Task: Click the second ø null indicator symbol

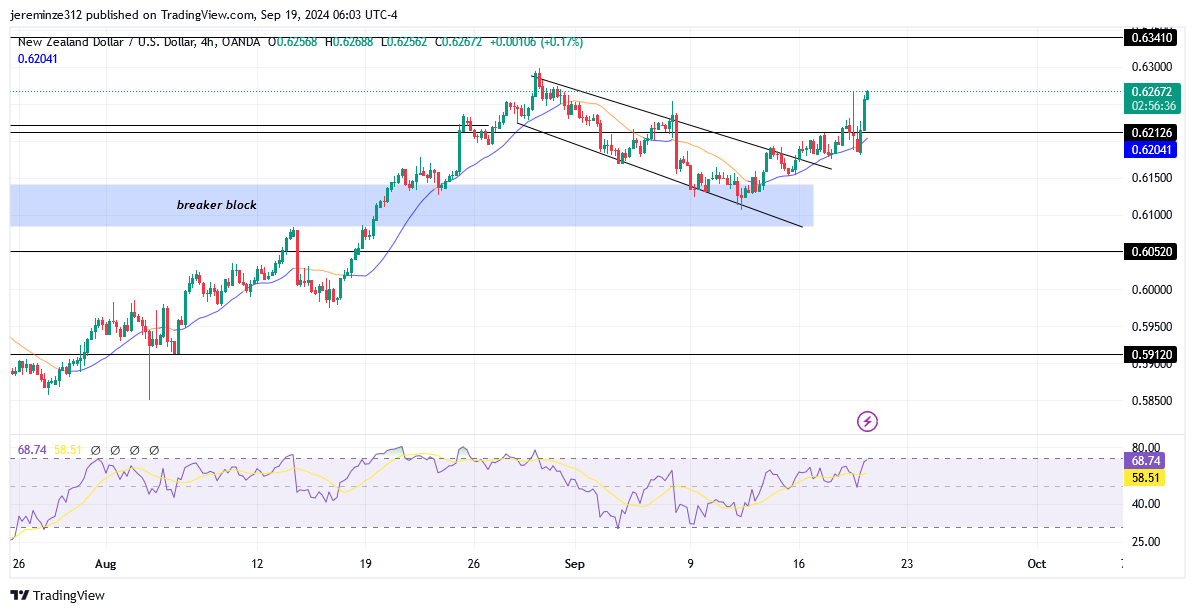Action: [115, 450]
